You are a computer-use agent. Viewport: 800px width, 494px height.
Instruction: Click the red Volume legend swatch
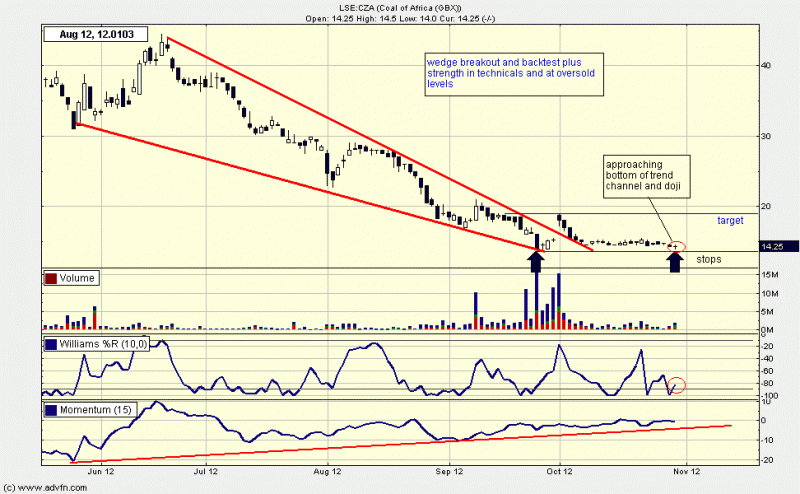pos(51,280)
